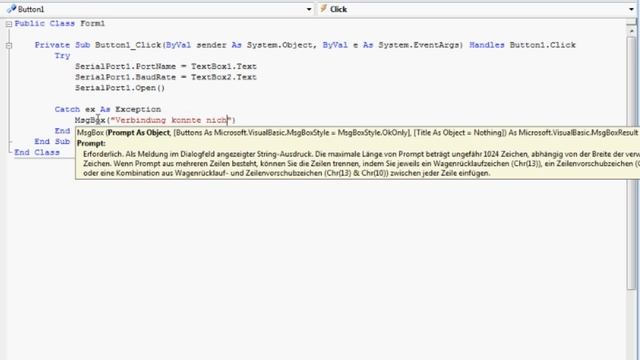This screenshot has width=640, height=360.
Task: Click 'SerialPort1.BaudRate = TextBox2.Text' line
Action: tap(166, 77)
